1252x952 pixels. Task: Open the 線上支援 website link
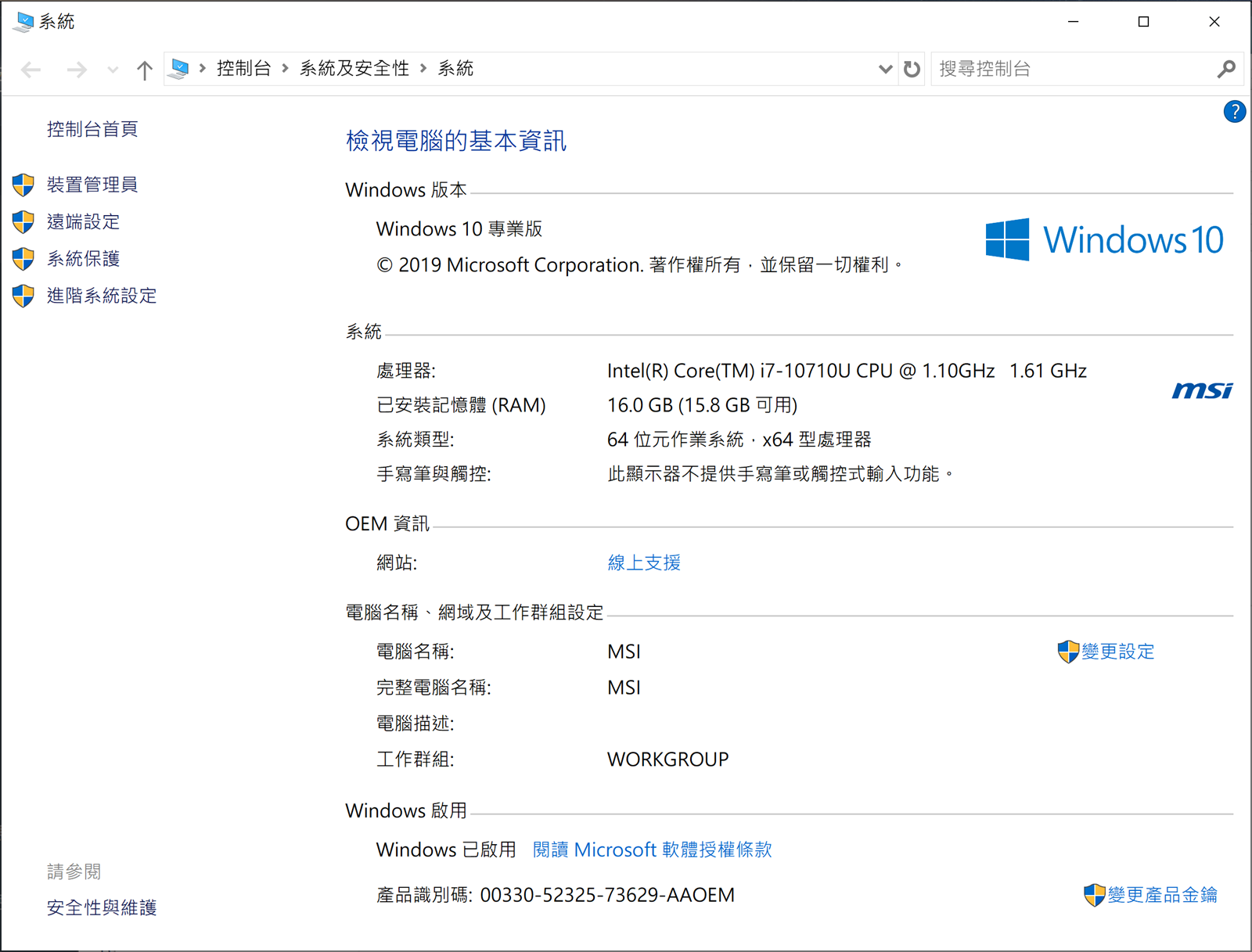[644, 562]
